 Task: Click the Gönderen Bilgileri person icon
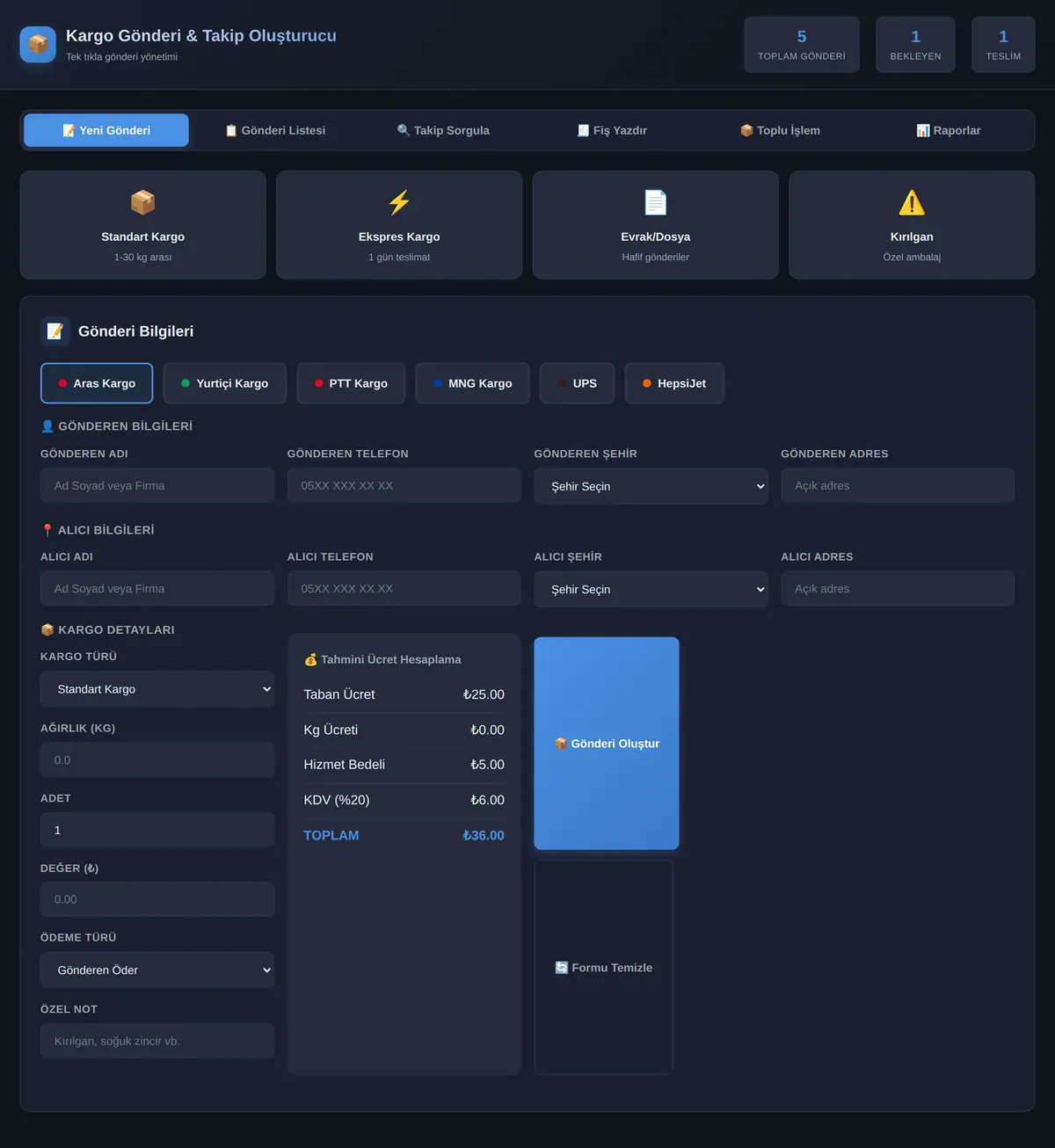click(47, 426)
